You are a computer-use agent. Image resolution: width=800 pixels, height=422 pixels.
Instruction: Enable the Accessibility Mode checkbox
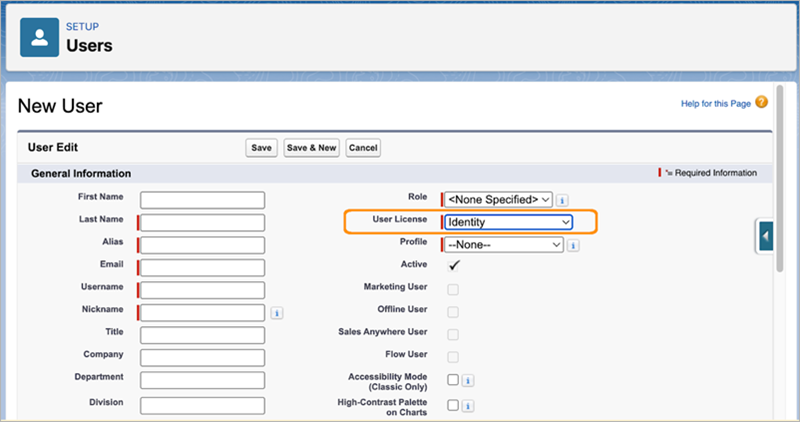[453, 380]
